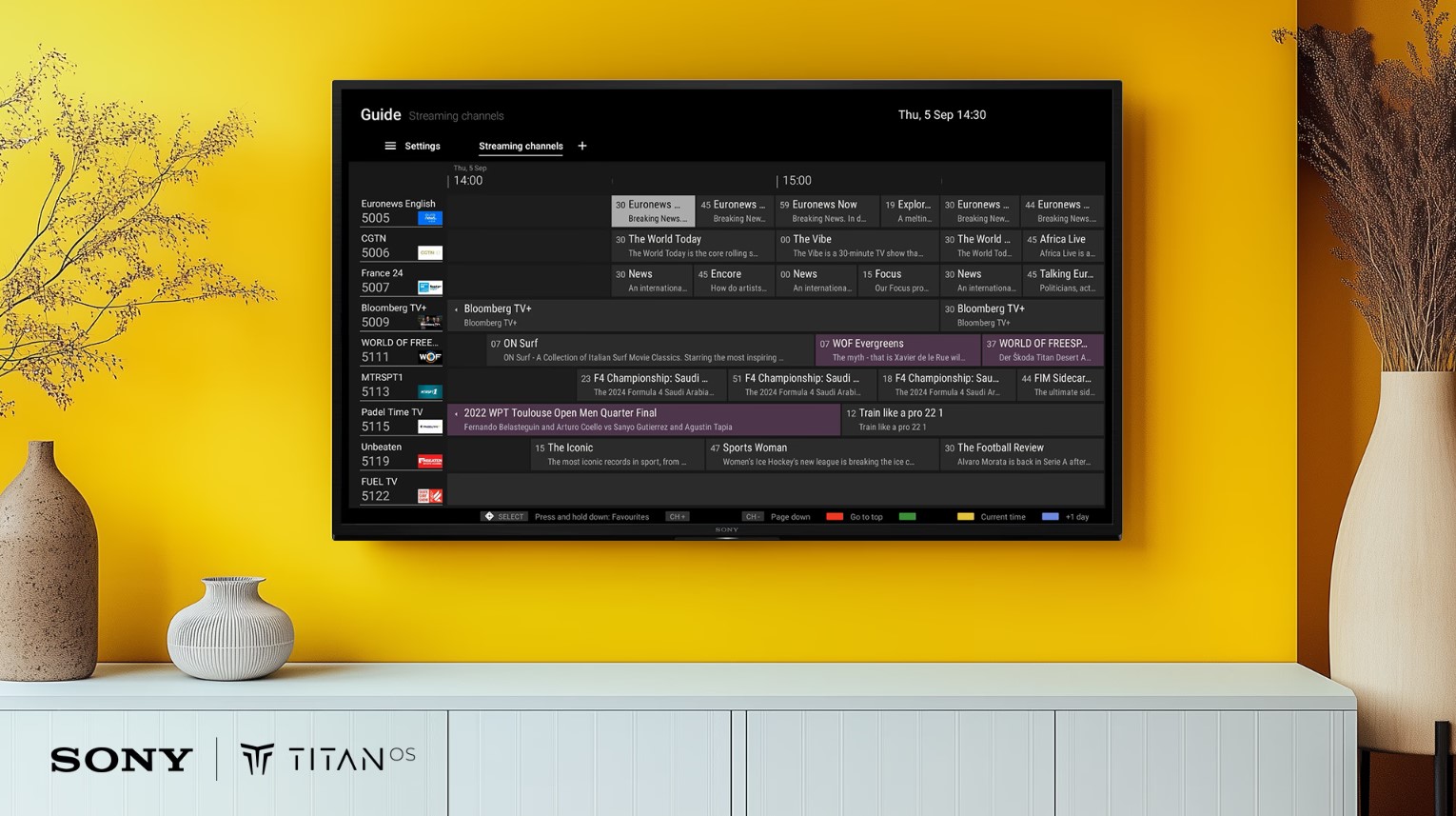Click the SELECT key hint icon
The height and width of the screenshot is (816, 1456).
click(x=504, y=517)
